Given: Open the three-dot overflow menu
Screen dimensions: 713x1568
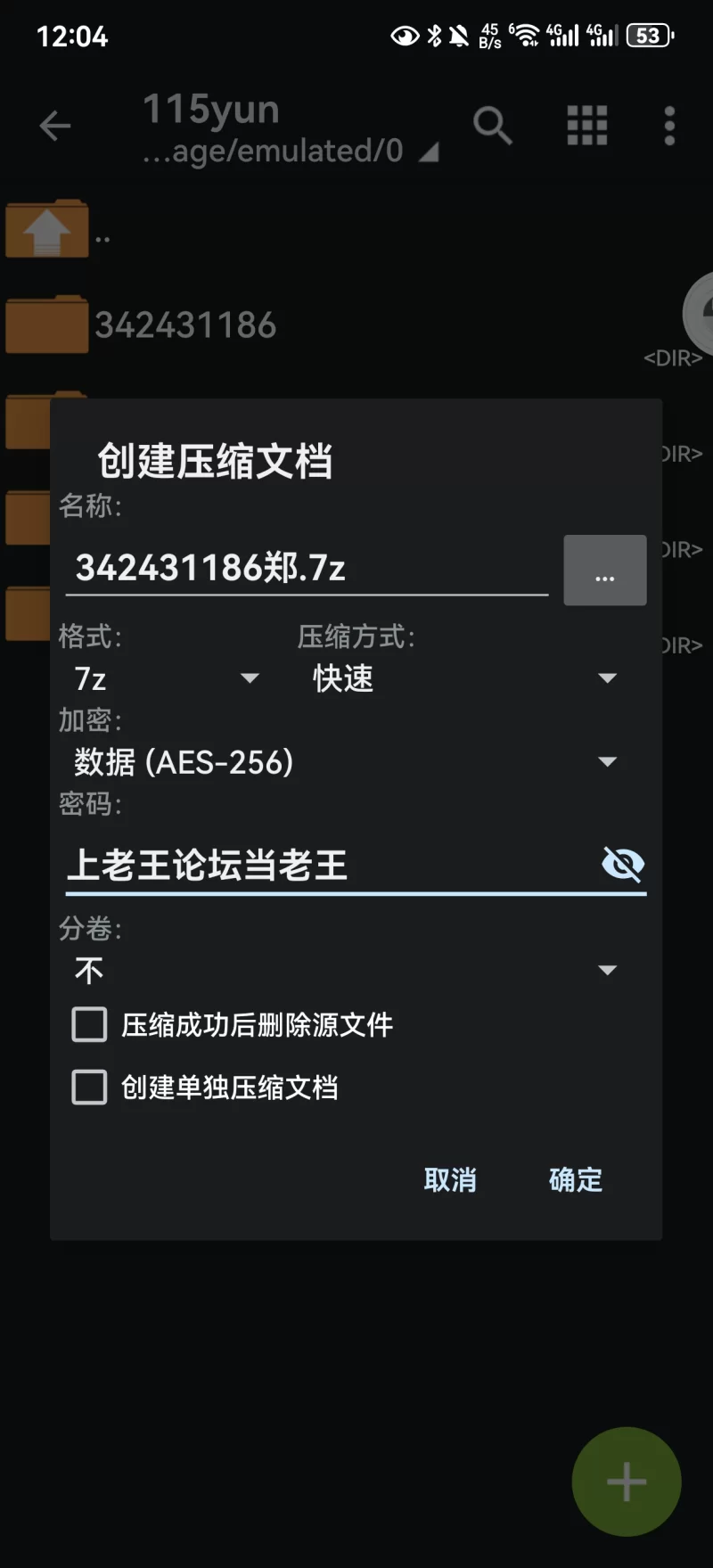Looking at the screenshot, I should tap(669, 126).
